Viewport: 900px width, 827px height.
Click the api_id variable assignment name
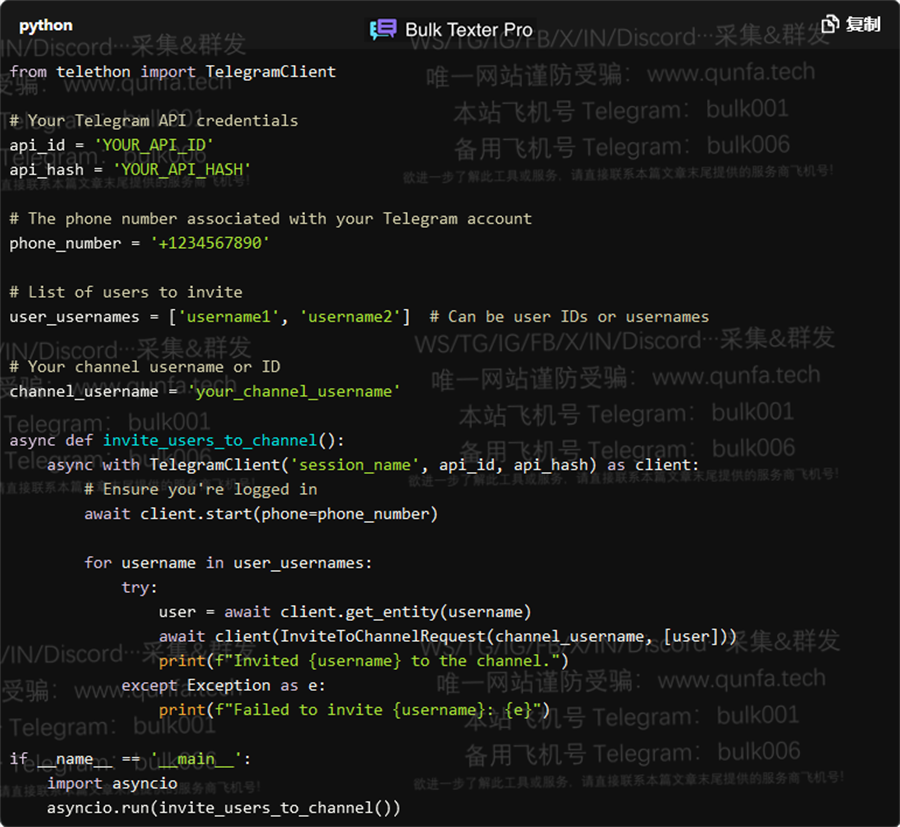tap(37, 145)
